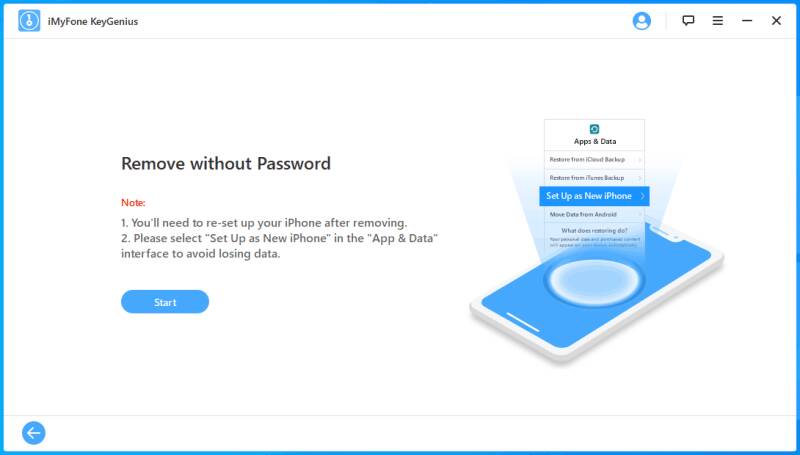Open the user account profile icon
The width and height of the screenshot is (800, 455).
click(x=641, y=21)
